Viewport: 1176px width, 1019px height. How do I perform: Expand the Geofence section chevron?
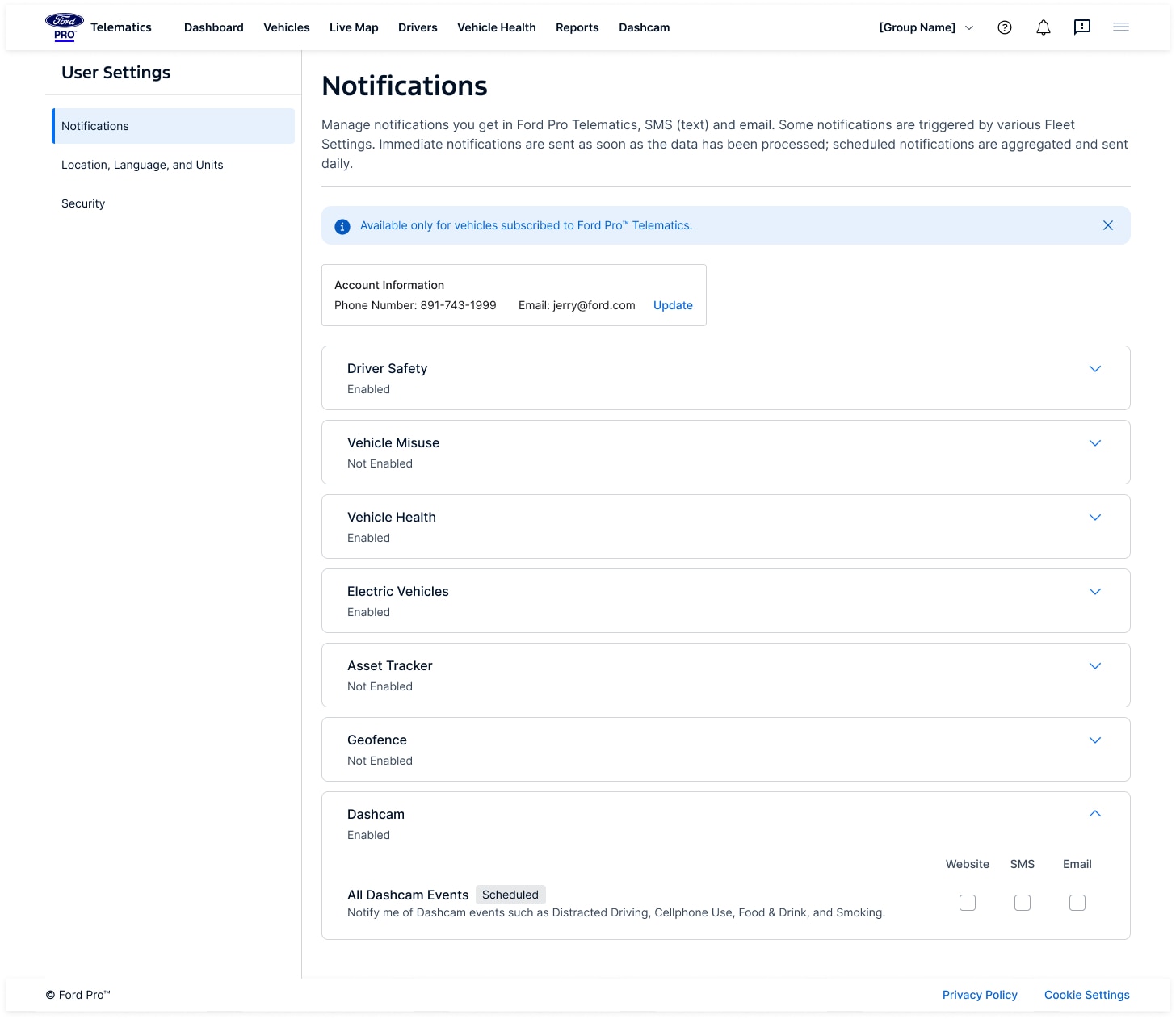[1094, 740]
